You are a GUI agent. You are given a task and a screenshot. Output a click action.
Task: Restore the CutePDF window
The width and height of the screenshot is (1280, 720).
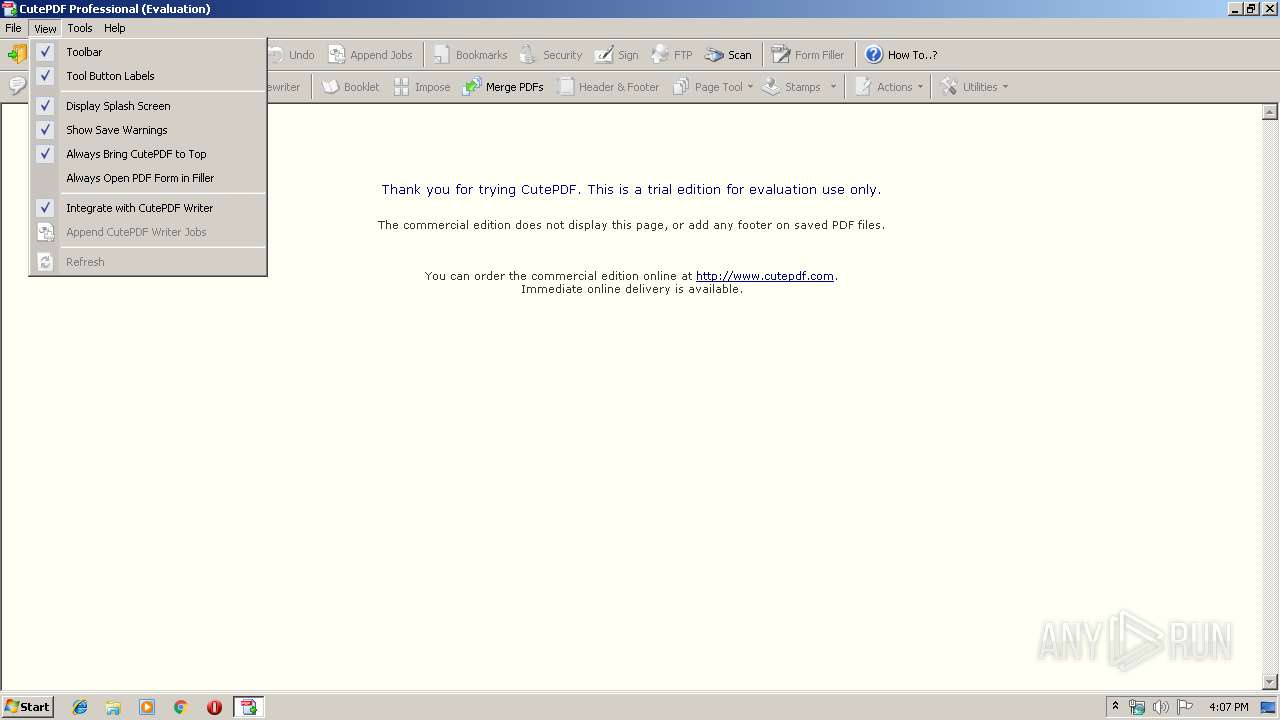click(1251, 8)
